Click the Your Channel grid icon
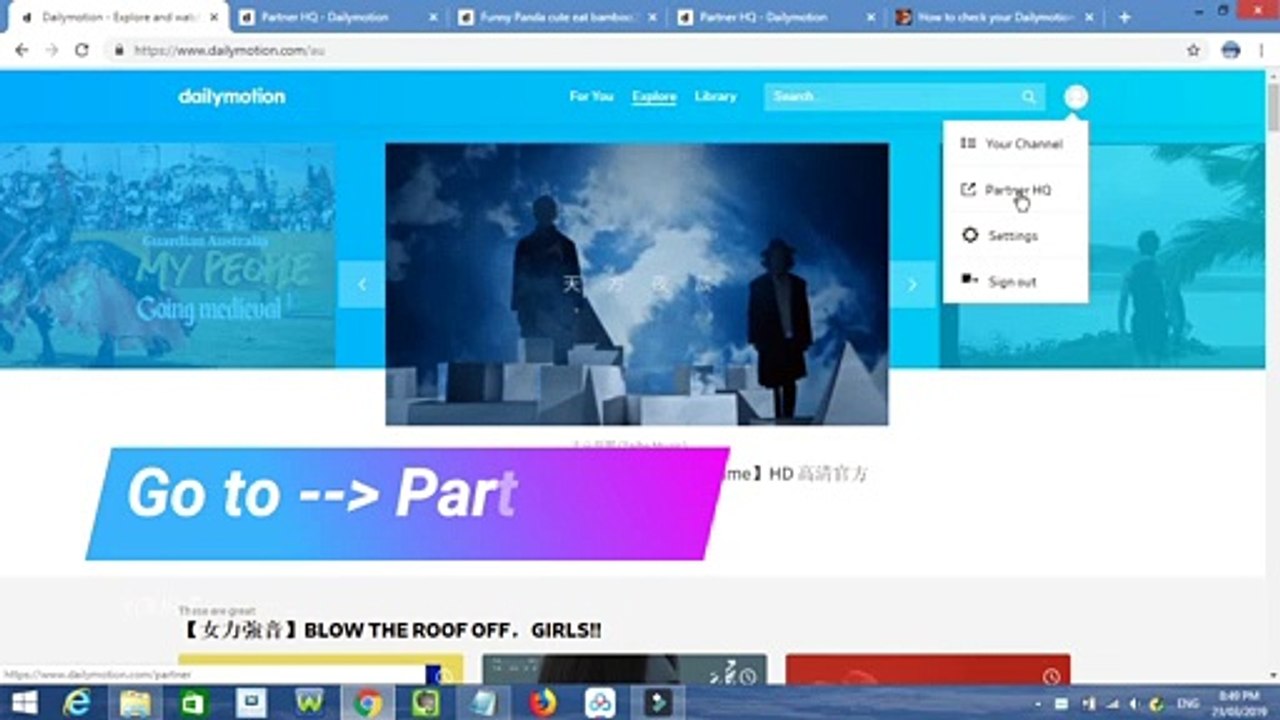The width and height of the screenshot is (1280, 720). pyautogui.click(x=968, y=143)
